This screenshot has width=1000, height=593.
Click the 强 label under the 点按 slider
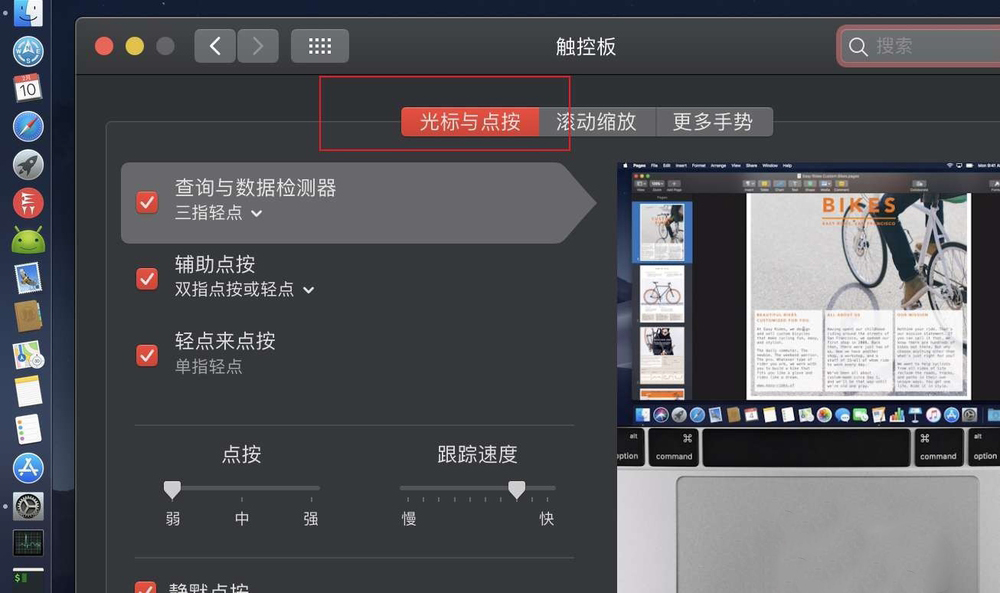[311, 518]
